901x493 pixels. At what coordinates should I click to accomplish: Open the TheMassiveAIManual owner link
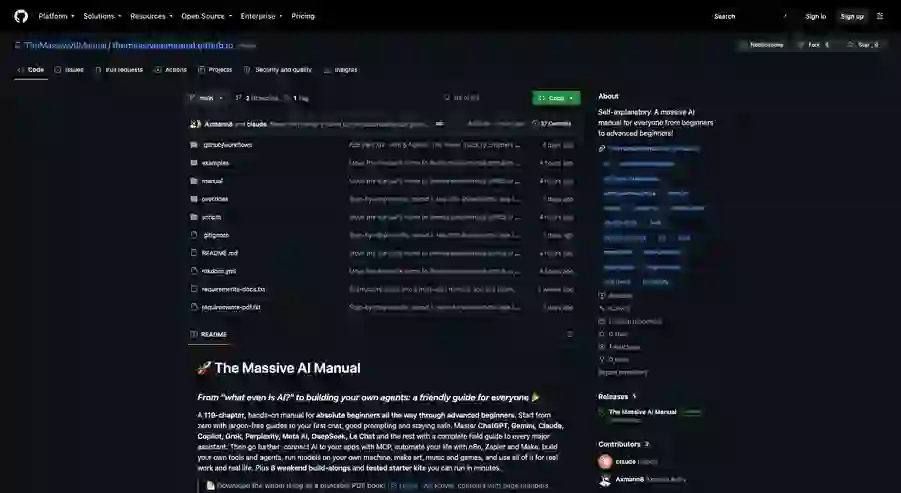66,45
